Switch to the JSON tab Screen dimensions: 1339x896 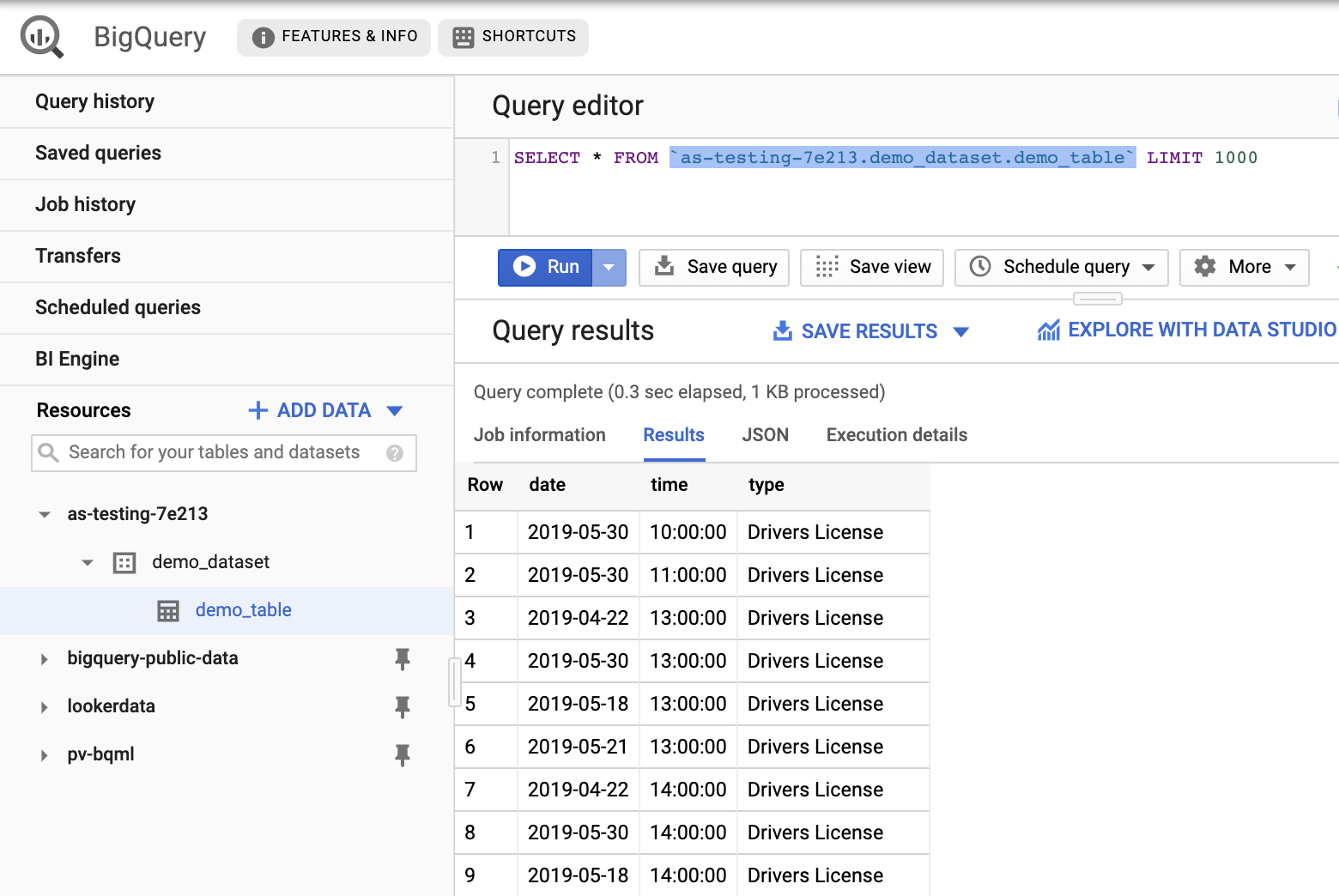765,435
